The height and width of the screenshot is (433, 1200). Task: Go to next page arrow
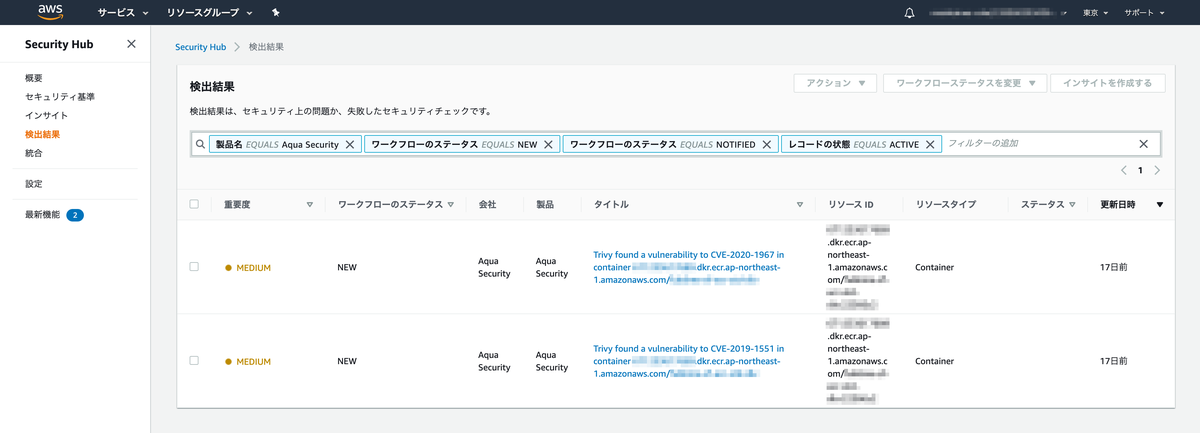[x=1157, y=170]
